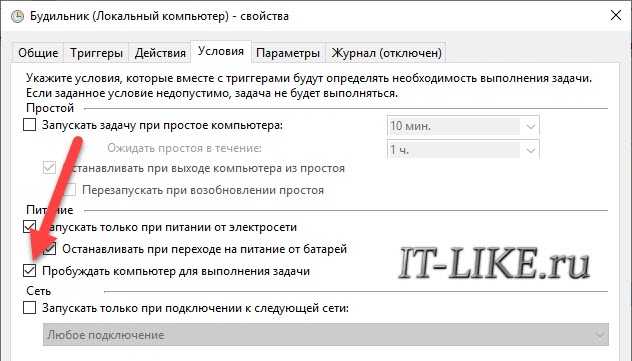Toggle Останавливать при выходе компьютера из простоя

click(50, 167)
